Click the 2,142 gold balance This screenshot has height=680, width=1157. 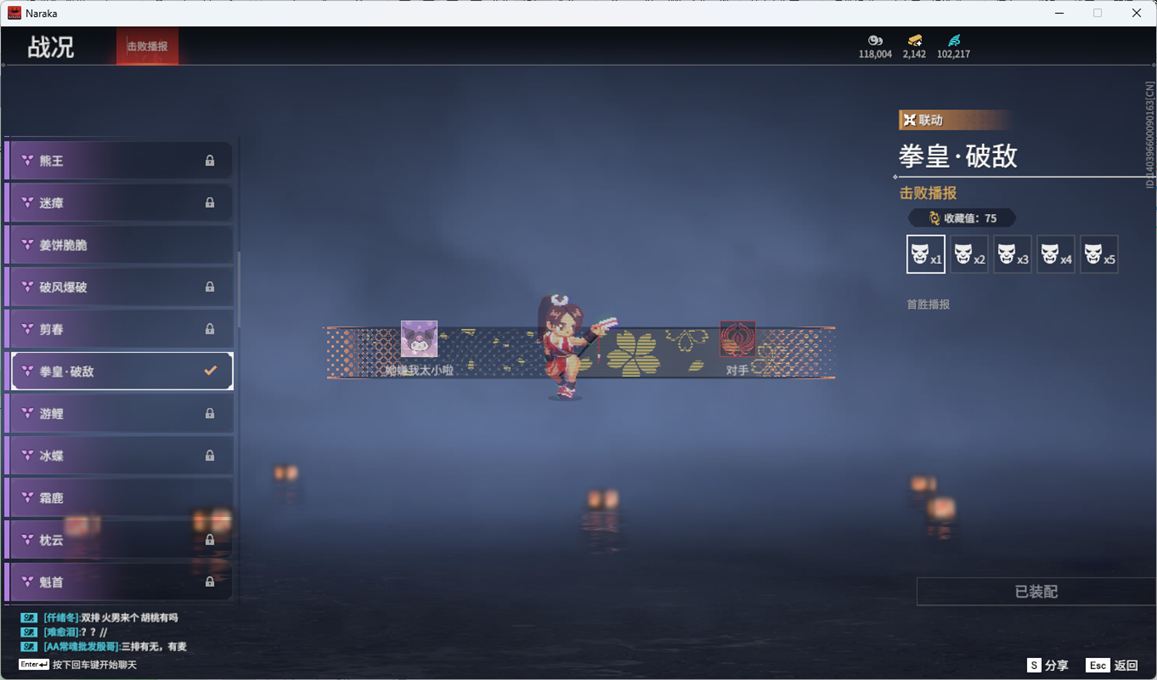[914, 54]
